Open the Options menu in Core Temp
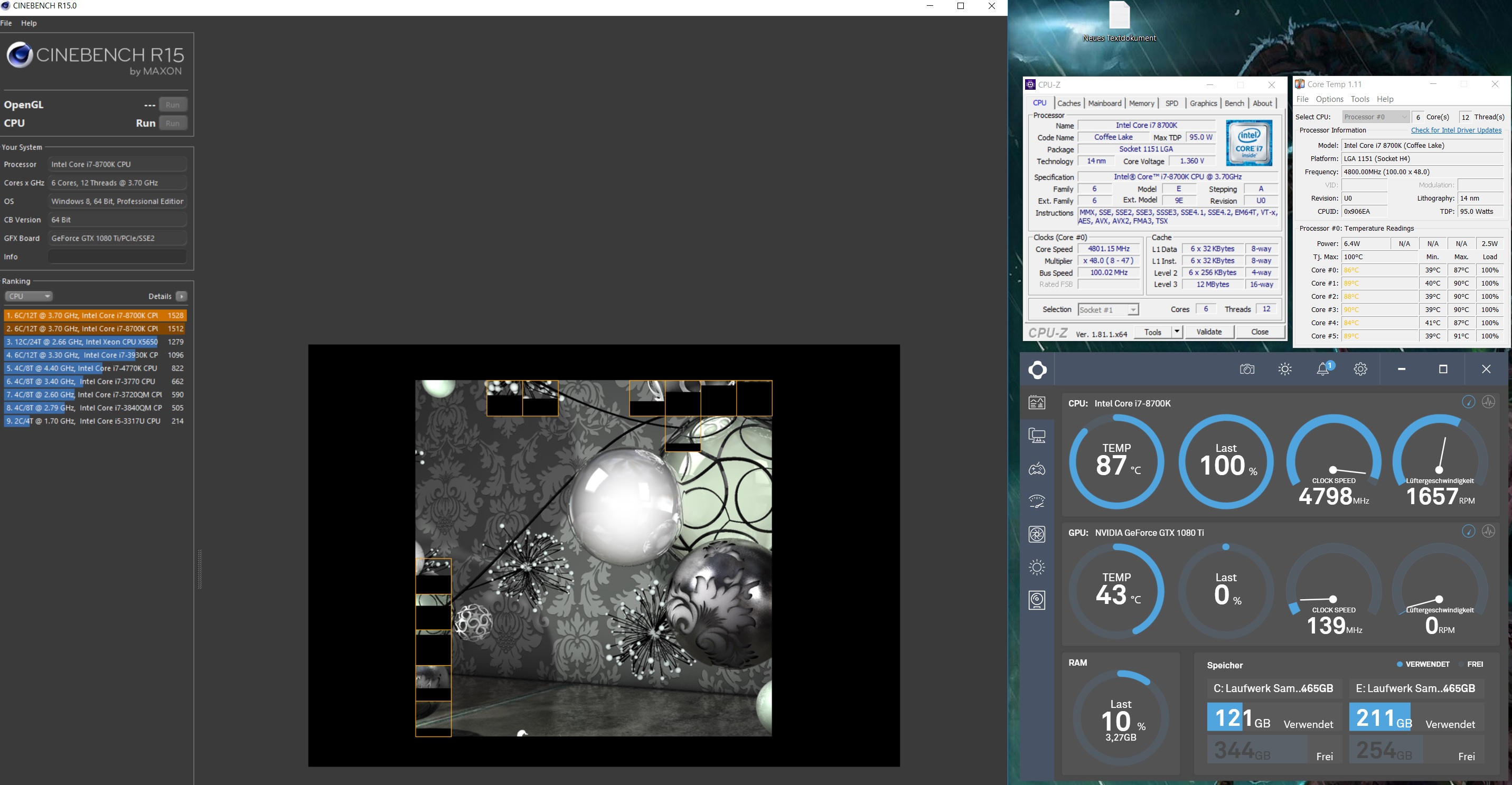1512x785 pixels. point(1329,99)
